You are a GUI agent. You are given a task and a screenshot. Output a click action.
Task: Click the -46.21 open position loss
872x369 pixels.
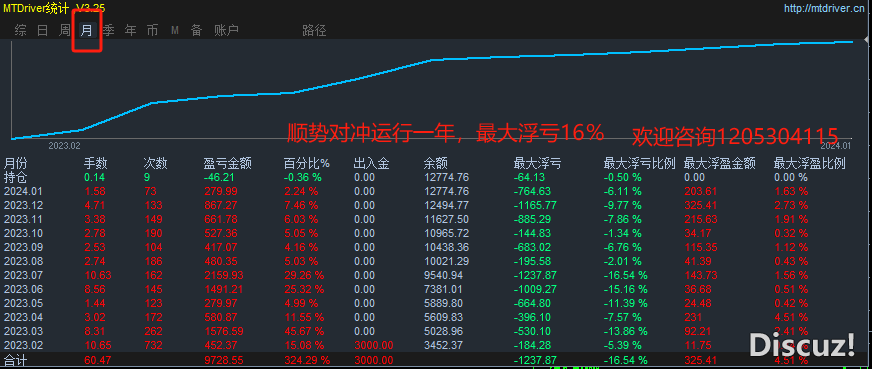[x=219, y=177]
